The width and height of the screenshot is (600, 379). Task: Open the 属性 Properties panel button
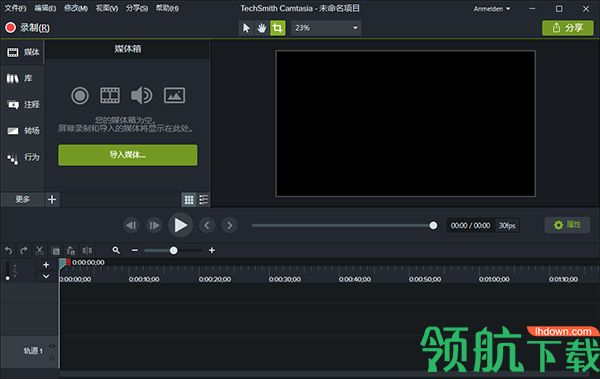[x=567, y=225]
